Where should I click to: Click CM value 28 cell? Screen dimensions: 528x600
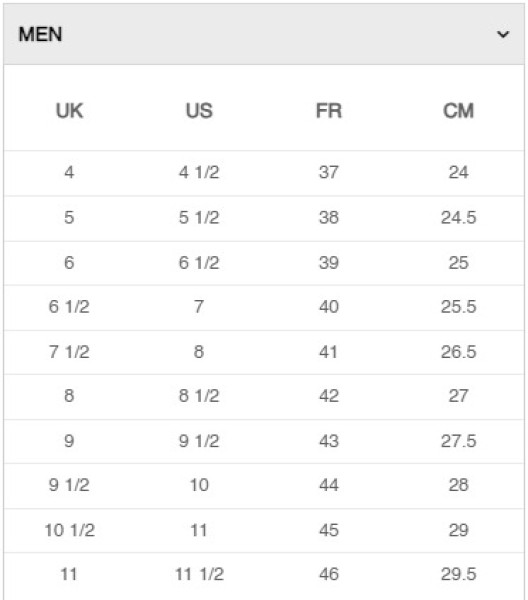click(458, 485)
